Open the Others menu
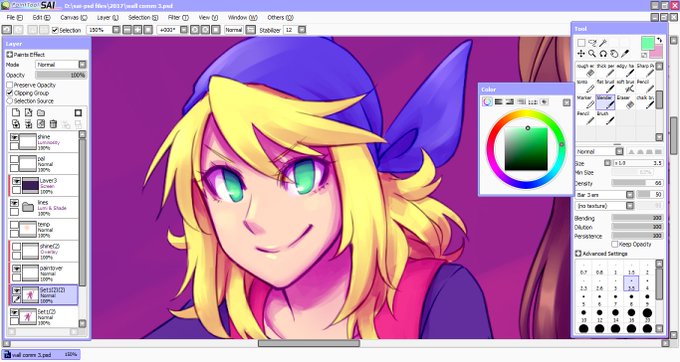The image size is (680, 362). pos(280,17)
